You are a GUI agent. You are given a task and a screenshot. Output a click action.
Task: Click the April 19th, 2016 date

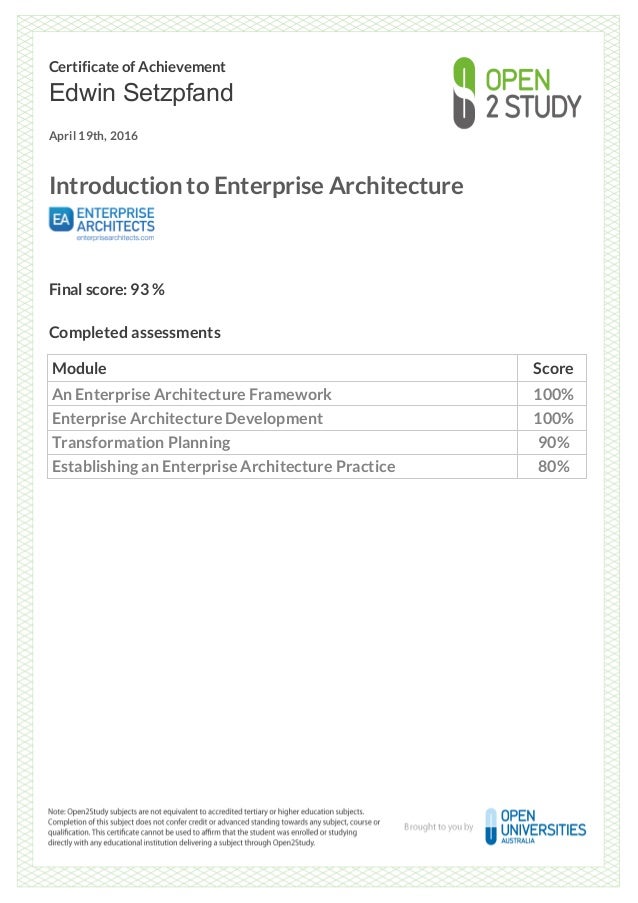tap(93, 136)
